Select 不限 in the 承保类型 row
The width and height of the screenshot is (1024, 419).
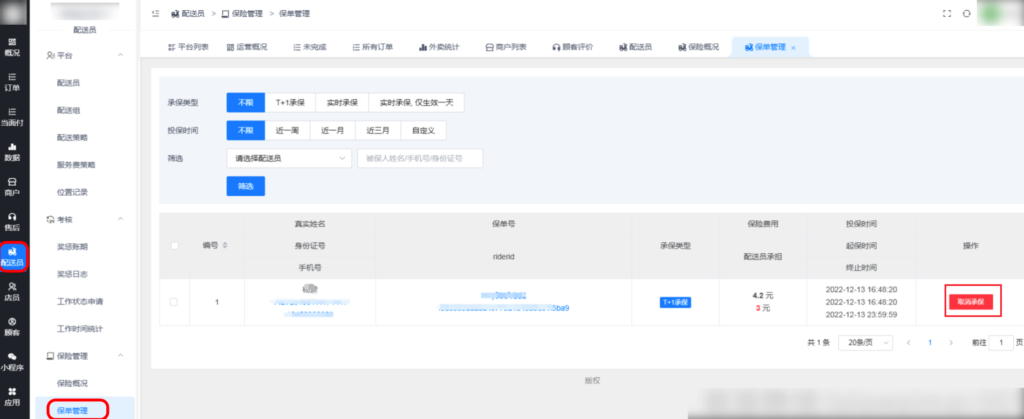tap(246, 102)
